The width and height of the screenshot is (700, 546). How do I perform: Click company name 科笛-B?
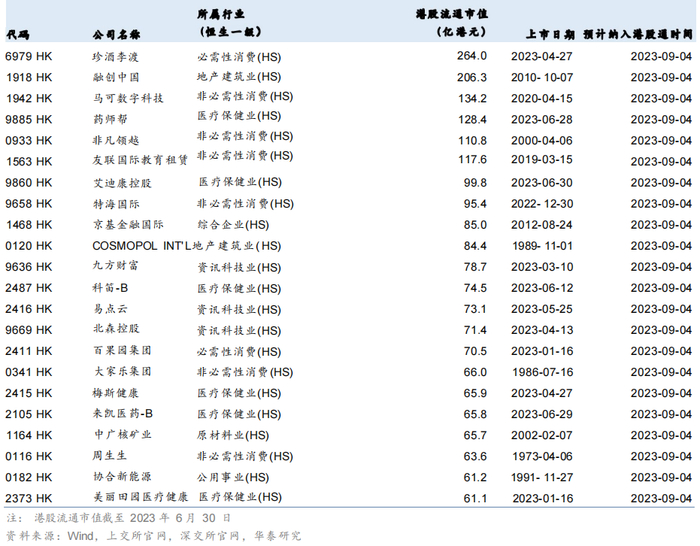110,288
